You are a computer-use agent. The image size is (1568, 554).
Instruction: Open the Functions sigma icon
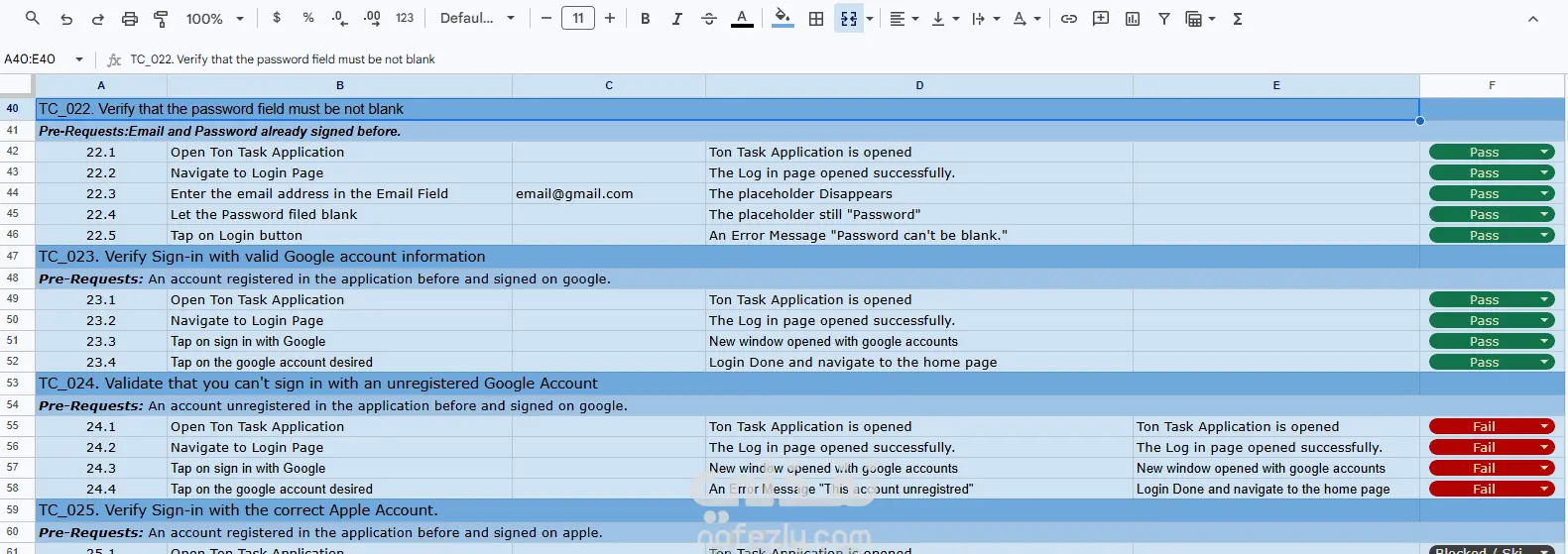click(1238, 18)
